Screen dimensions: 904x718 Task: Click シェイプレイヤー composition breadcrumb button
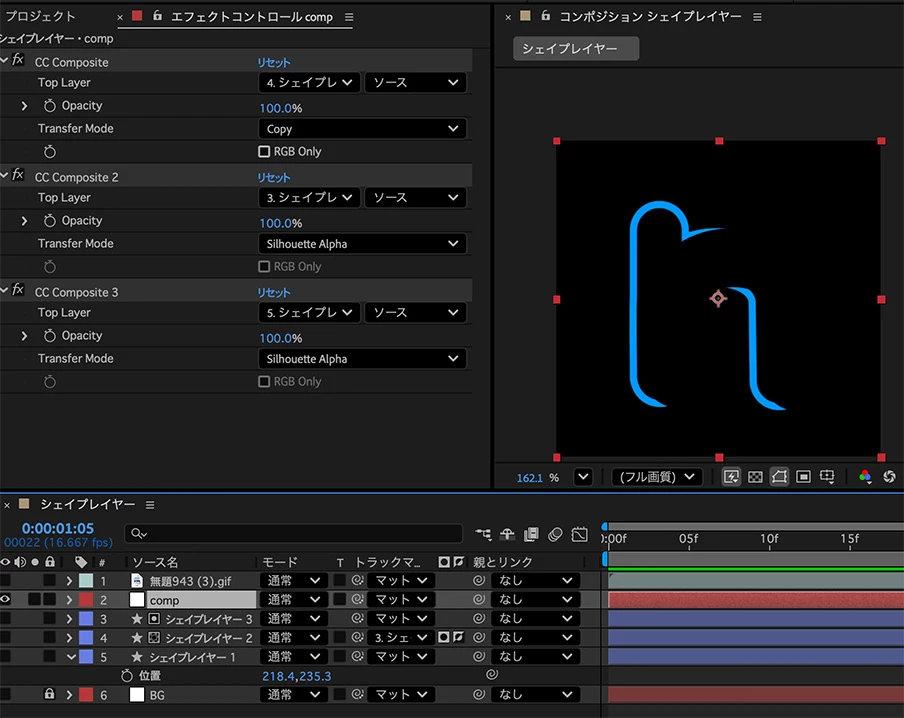(576, 48)
